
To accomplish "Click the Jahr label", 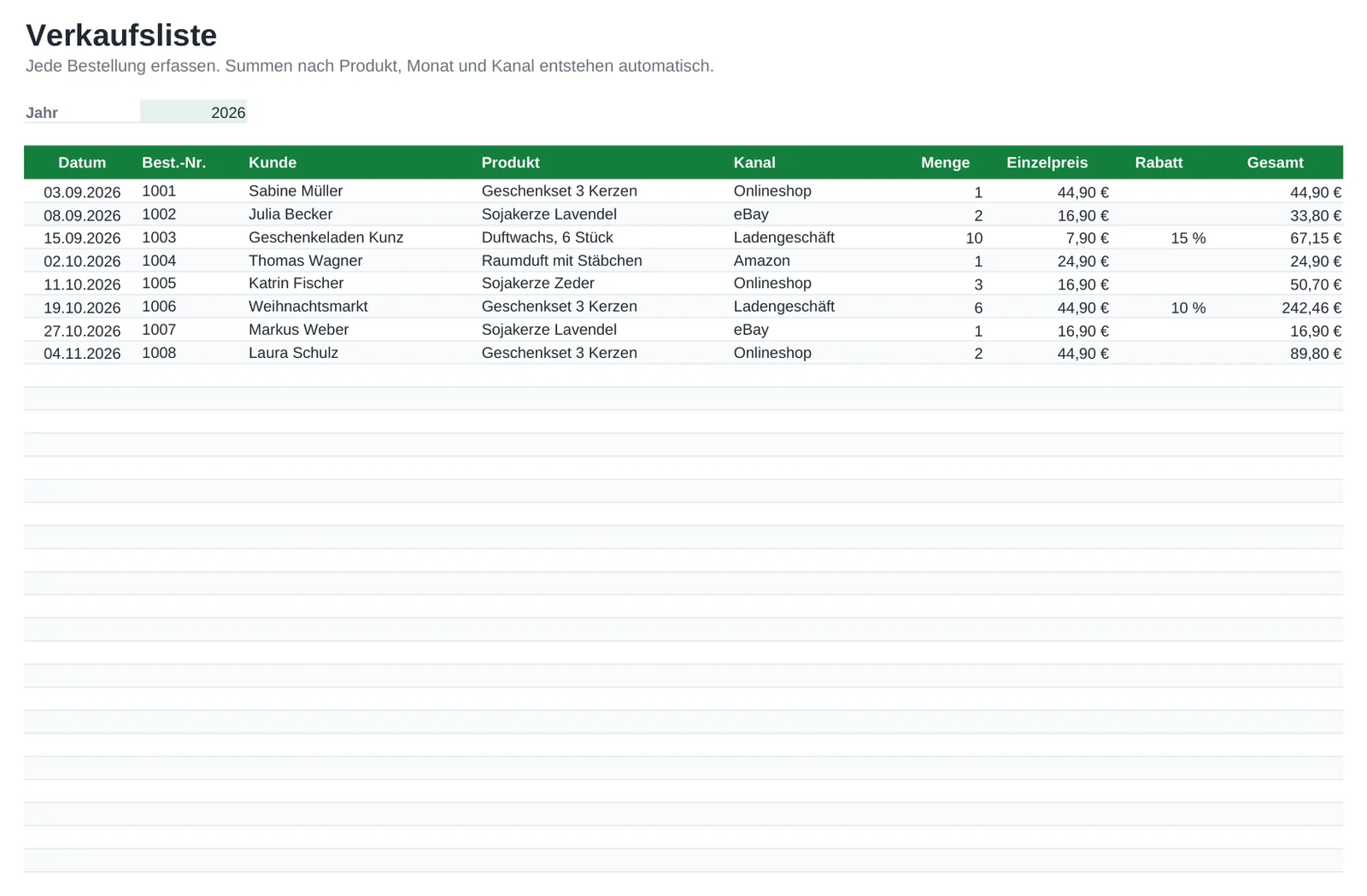I will [x=42, y=113].
